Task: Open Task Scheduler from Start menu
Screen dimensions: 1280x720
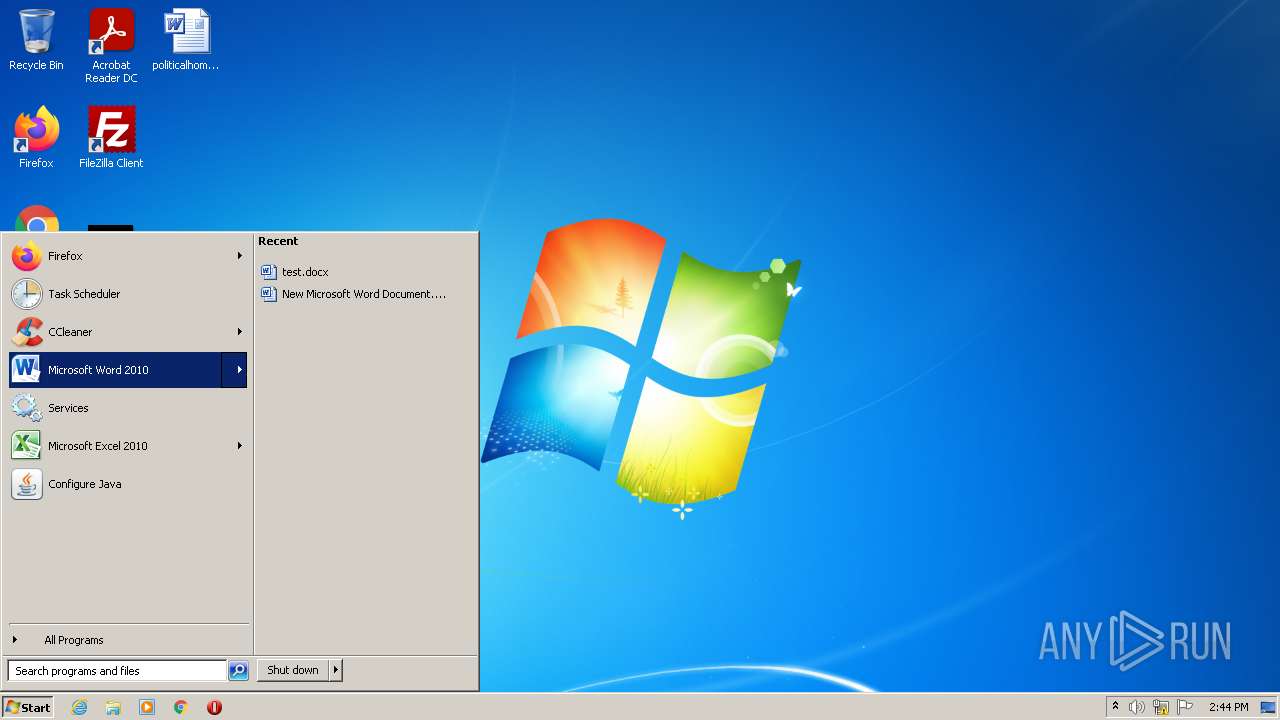Action: click(127, 294)
